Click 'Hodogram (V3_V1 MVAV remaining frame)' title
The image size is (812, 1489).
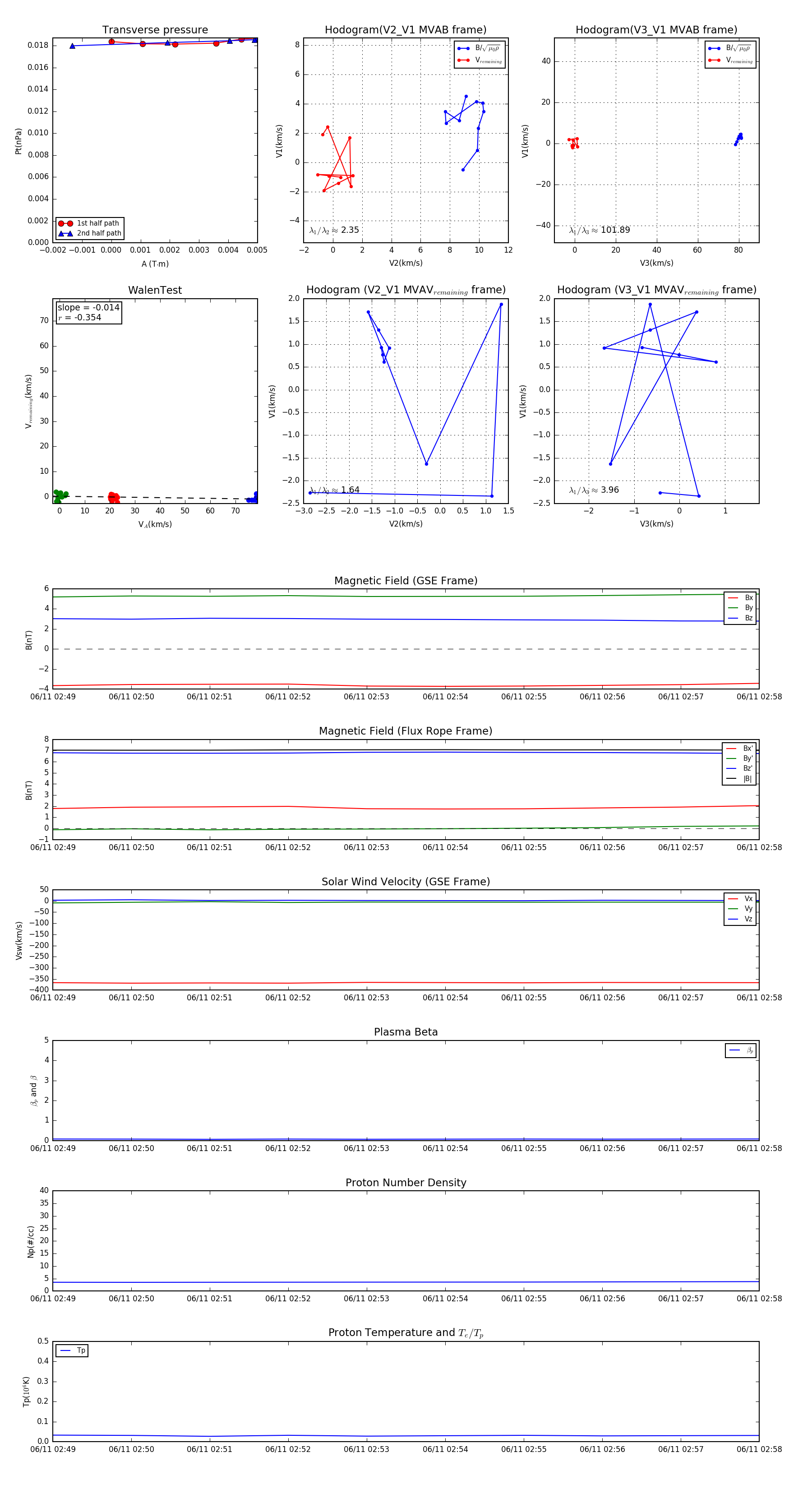pyautogui.click(x=656, y=290)
